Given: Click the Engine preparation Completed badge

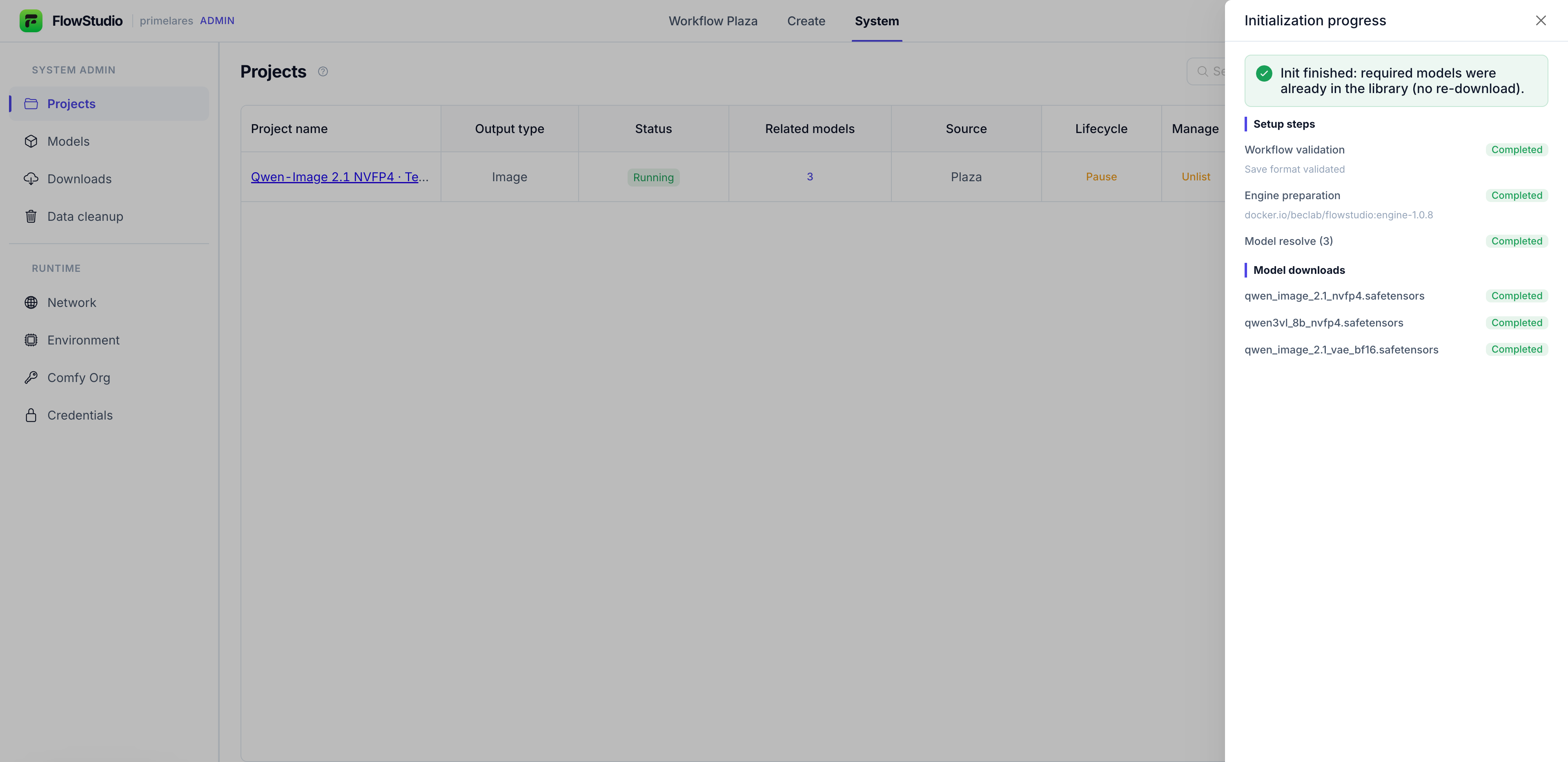Looking at the screenshot, I should [x=1516, y=195].
